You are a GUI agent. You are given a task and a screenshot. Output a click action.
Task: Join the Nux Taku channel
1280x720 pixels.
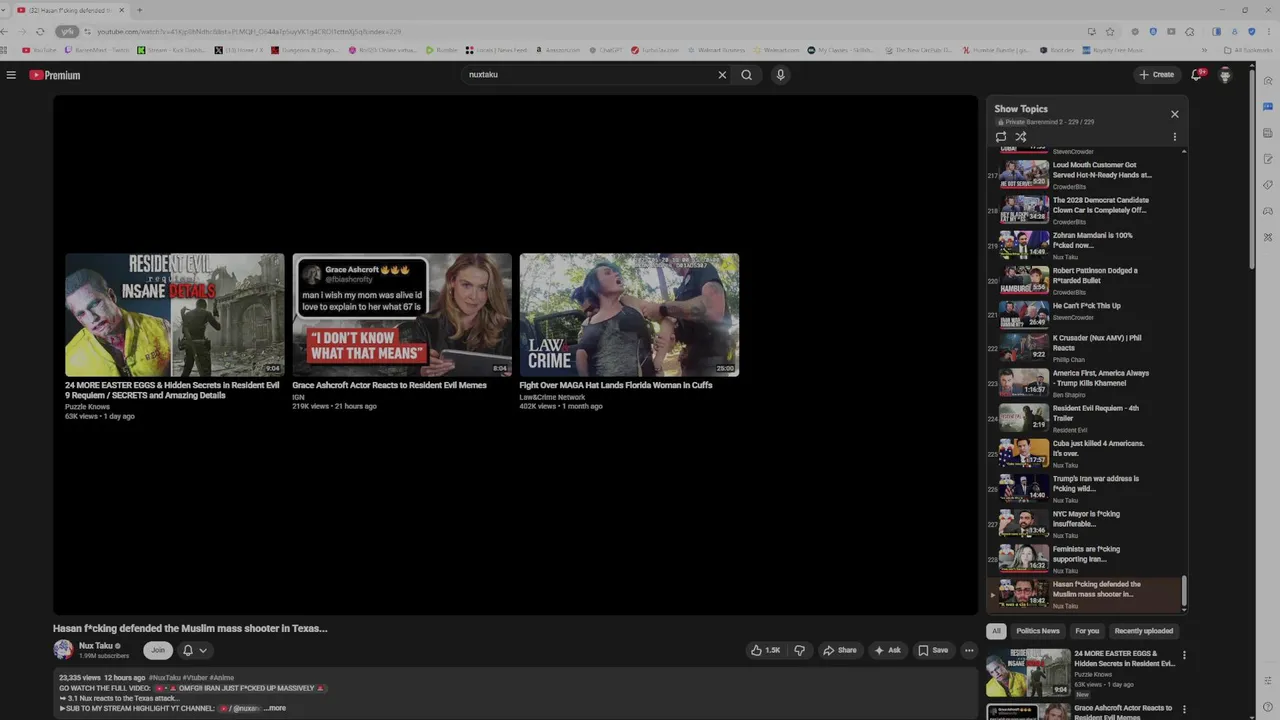click(157, 650)
